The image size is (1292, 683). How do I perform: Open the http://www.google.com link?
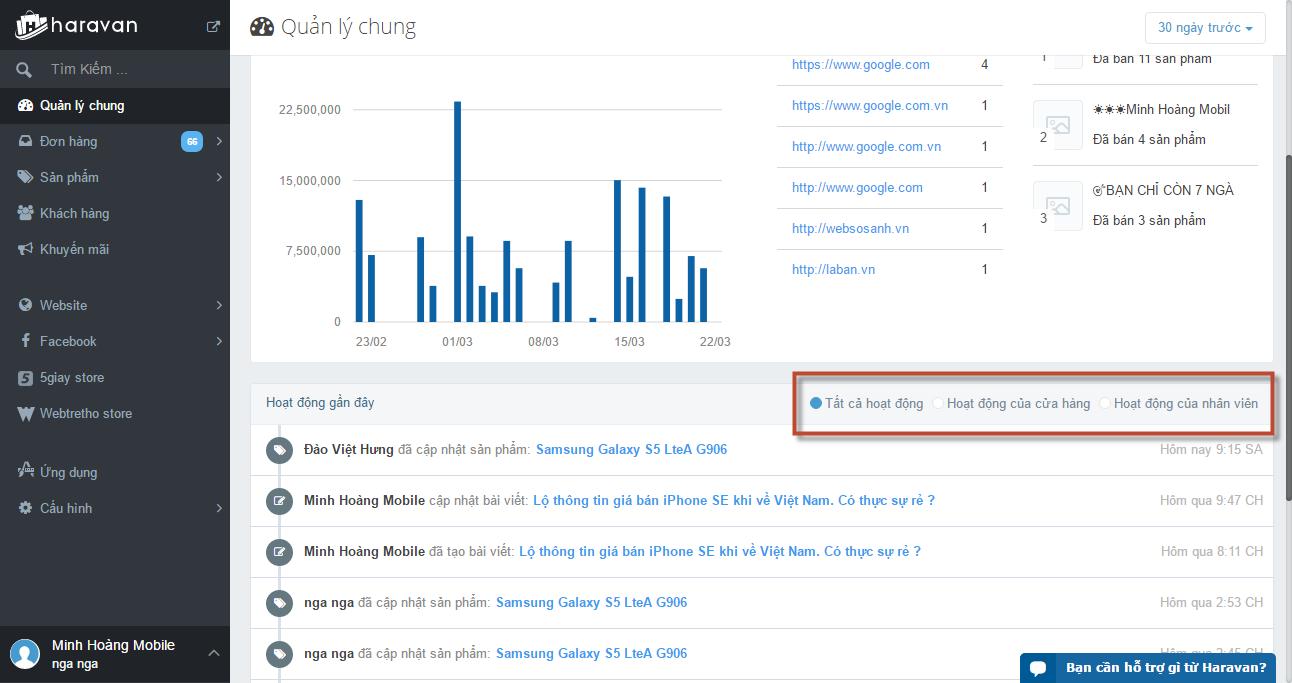tap(857, 187)
